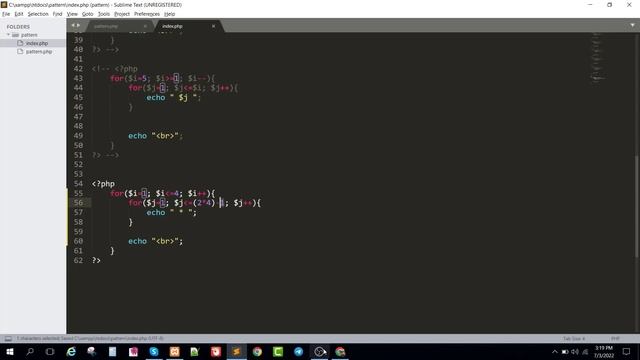
Task: Click the "<?php" text on line 54
Action: [x=103, y=184]
